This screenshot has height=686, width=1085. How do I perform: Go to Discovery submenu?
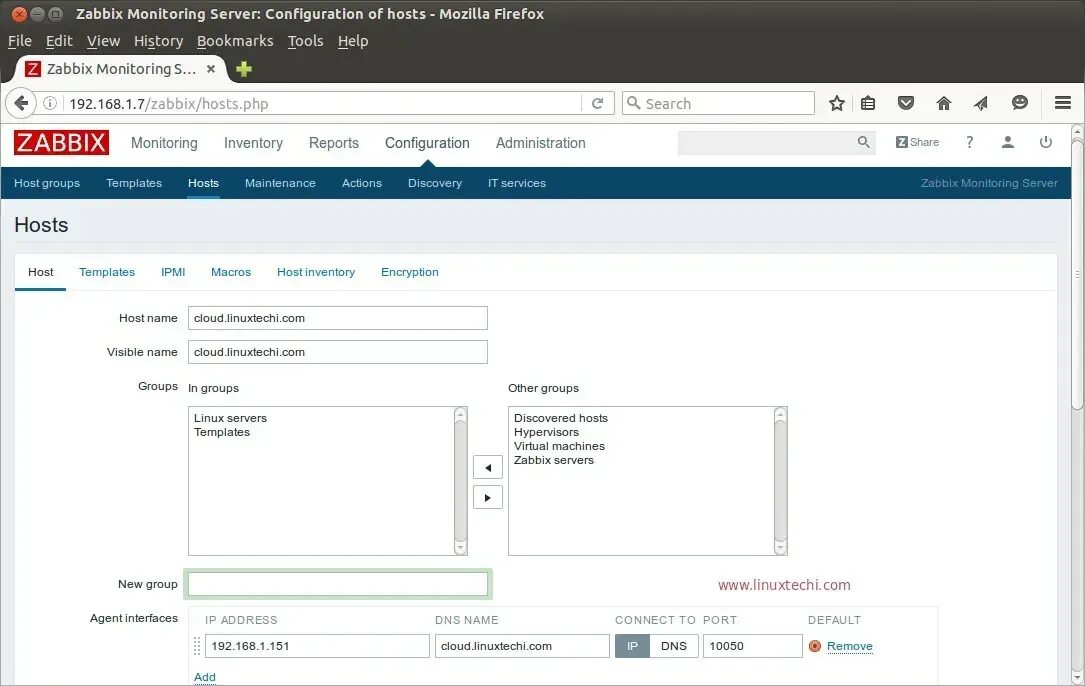tap(435, 183)
